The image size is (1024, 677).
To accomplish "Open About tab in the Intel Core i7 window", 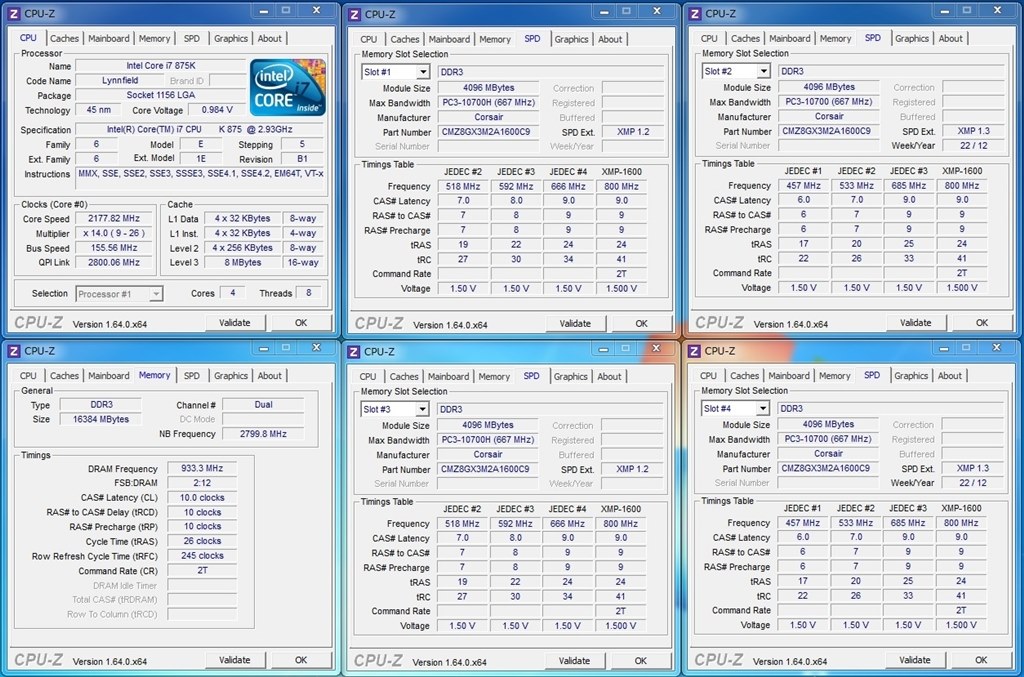I will pyautogui.click(x=269, y=39).
